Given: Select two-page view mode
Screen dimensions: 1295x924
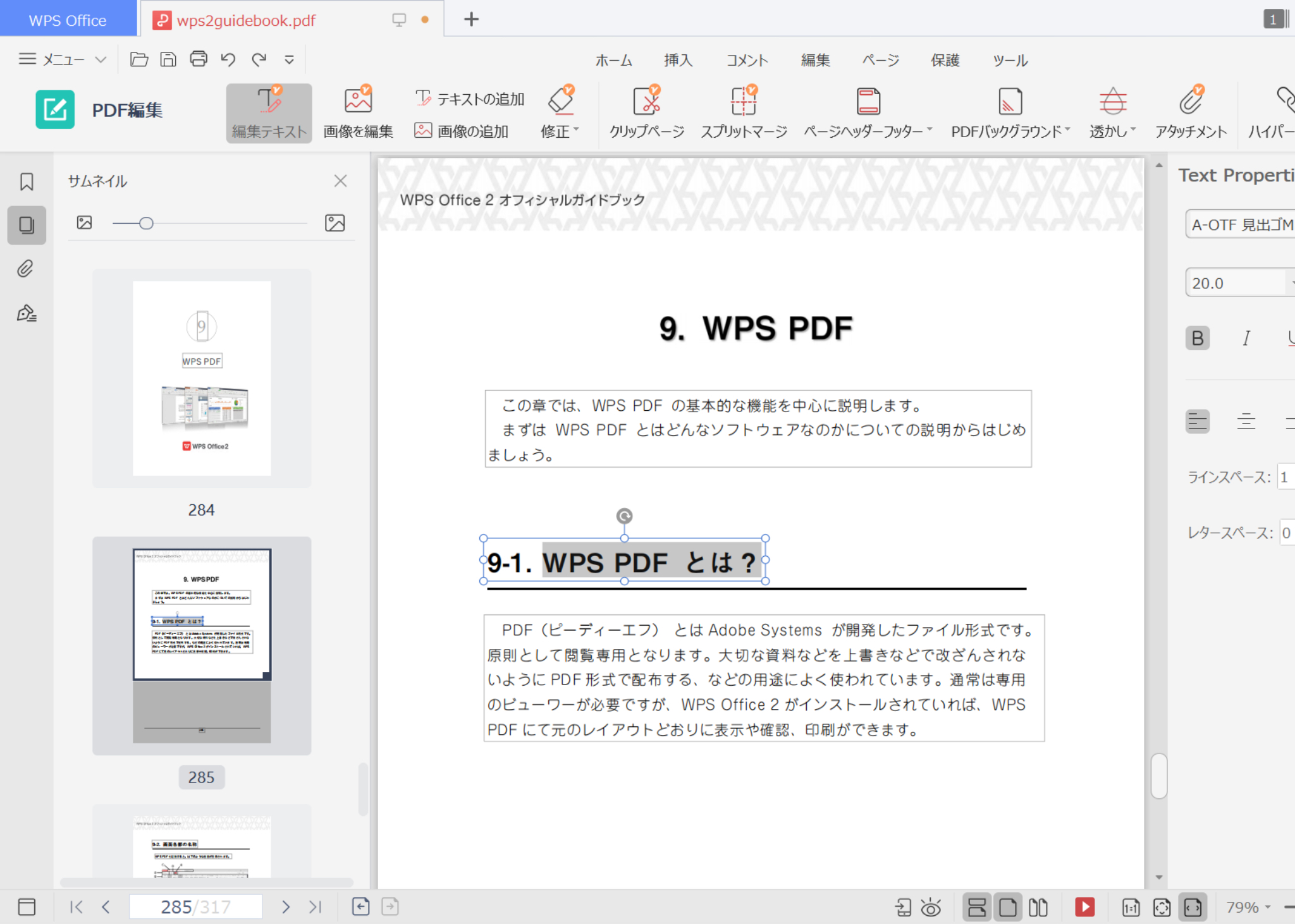Looking at the screenshot, I should point(1038,908).
